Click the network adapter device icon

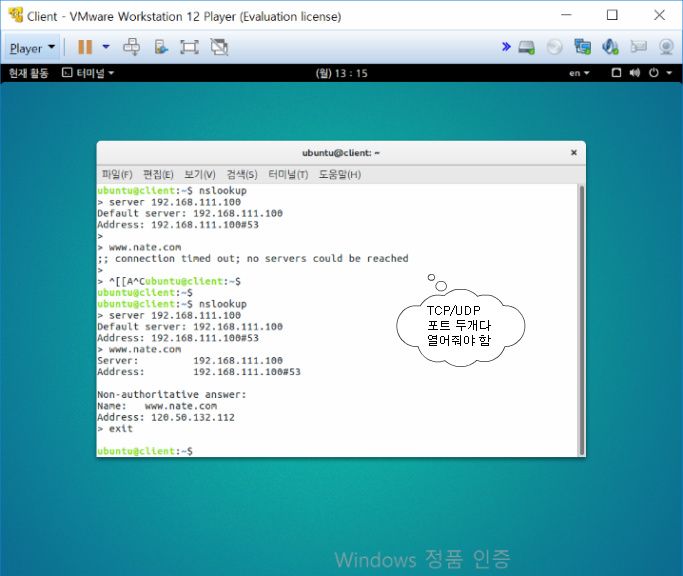point(582,47)
